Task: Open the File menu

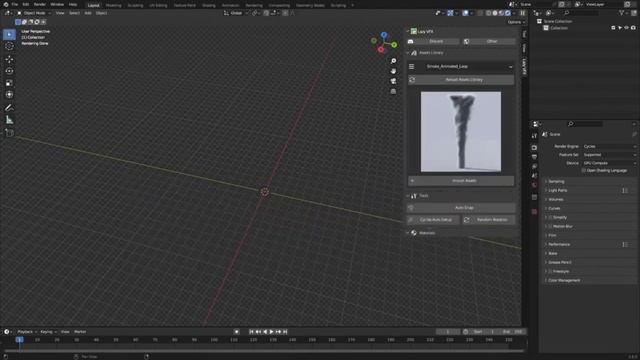Action: [15, 4]
